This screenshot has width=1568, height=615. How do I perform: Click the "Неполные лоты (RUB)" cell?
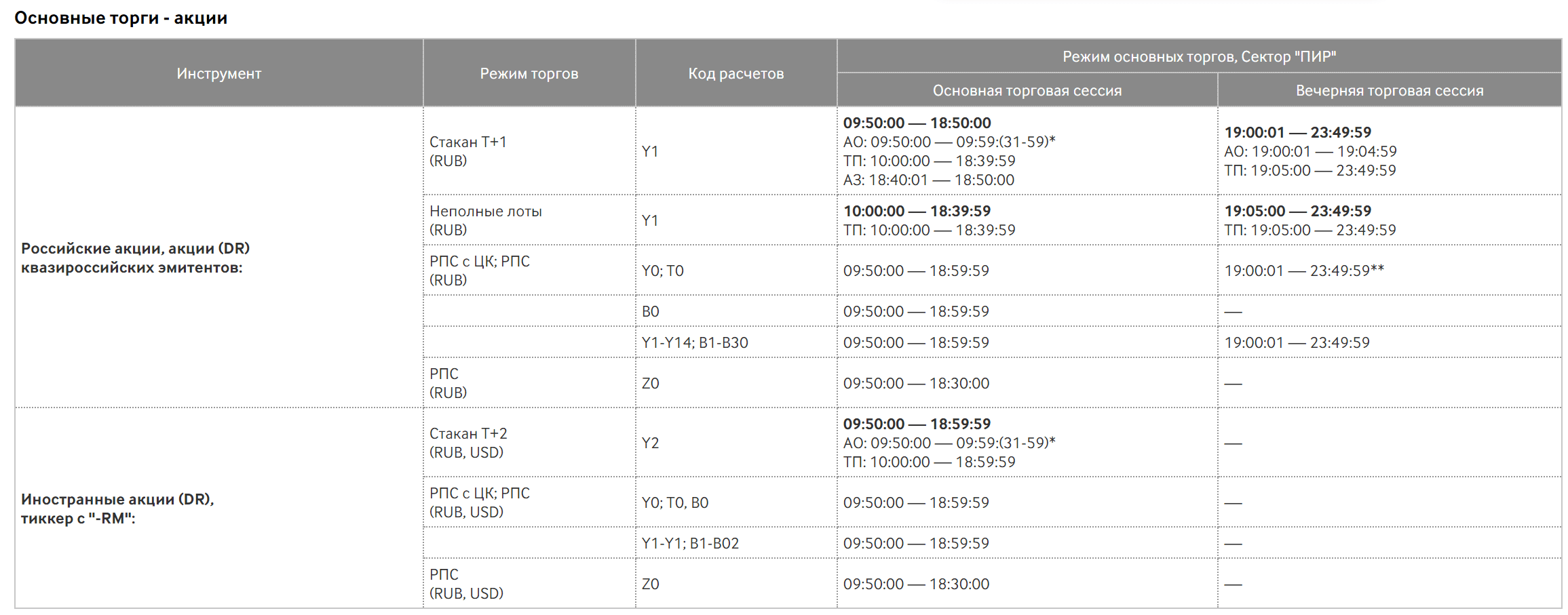[485, 220]
